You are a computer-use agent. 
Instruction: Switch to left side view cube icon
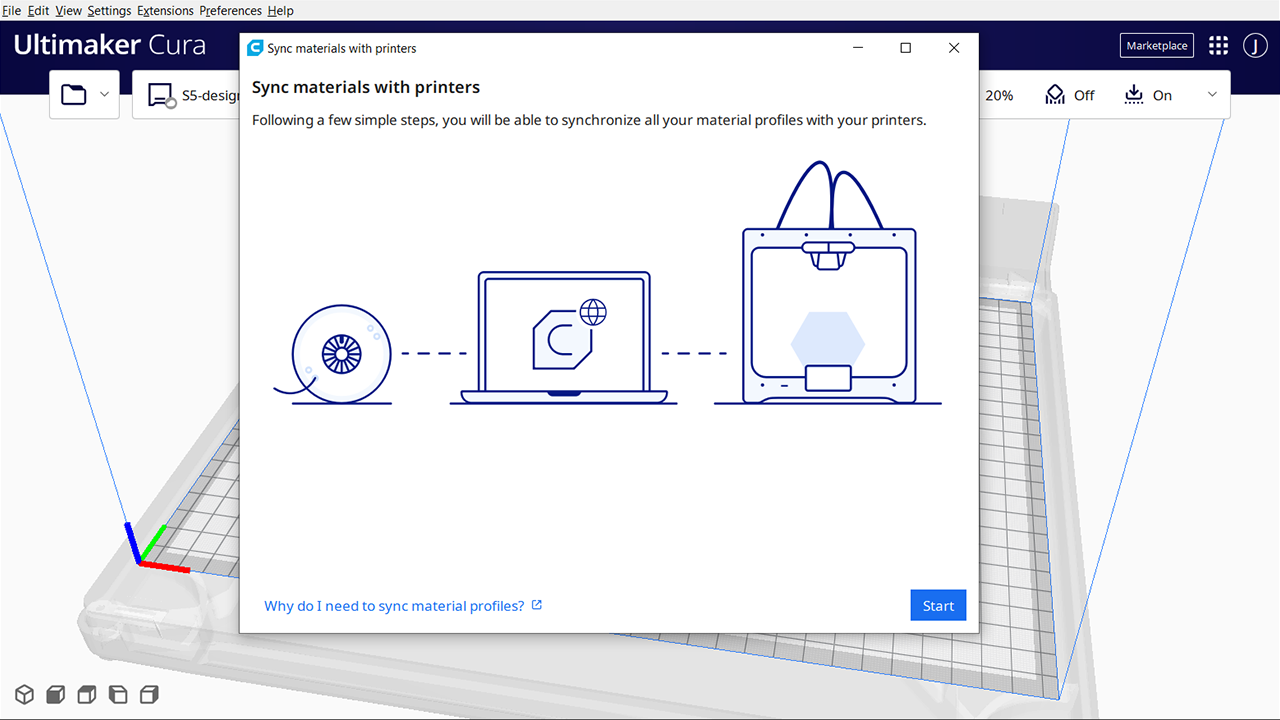coord(118,694)
